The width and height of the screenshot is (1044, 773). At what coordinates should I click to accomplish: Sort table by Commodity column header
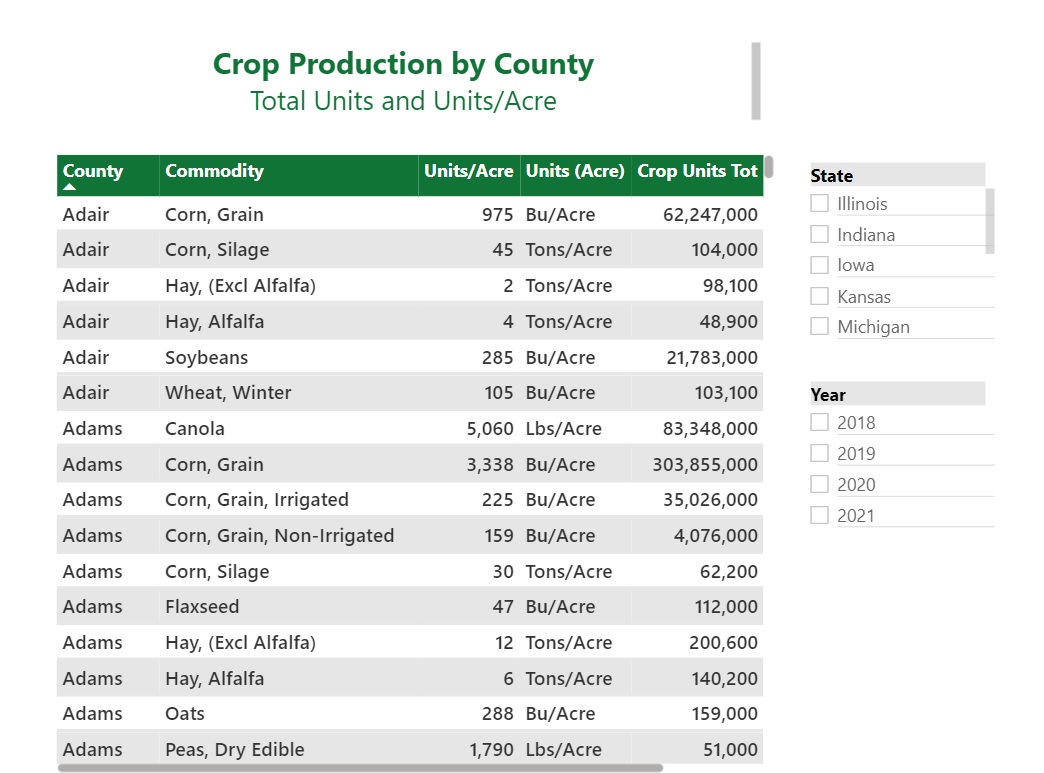214,171
